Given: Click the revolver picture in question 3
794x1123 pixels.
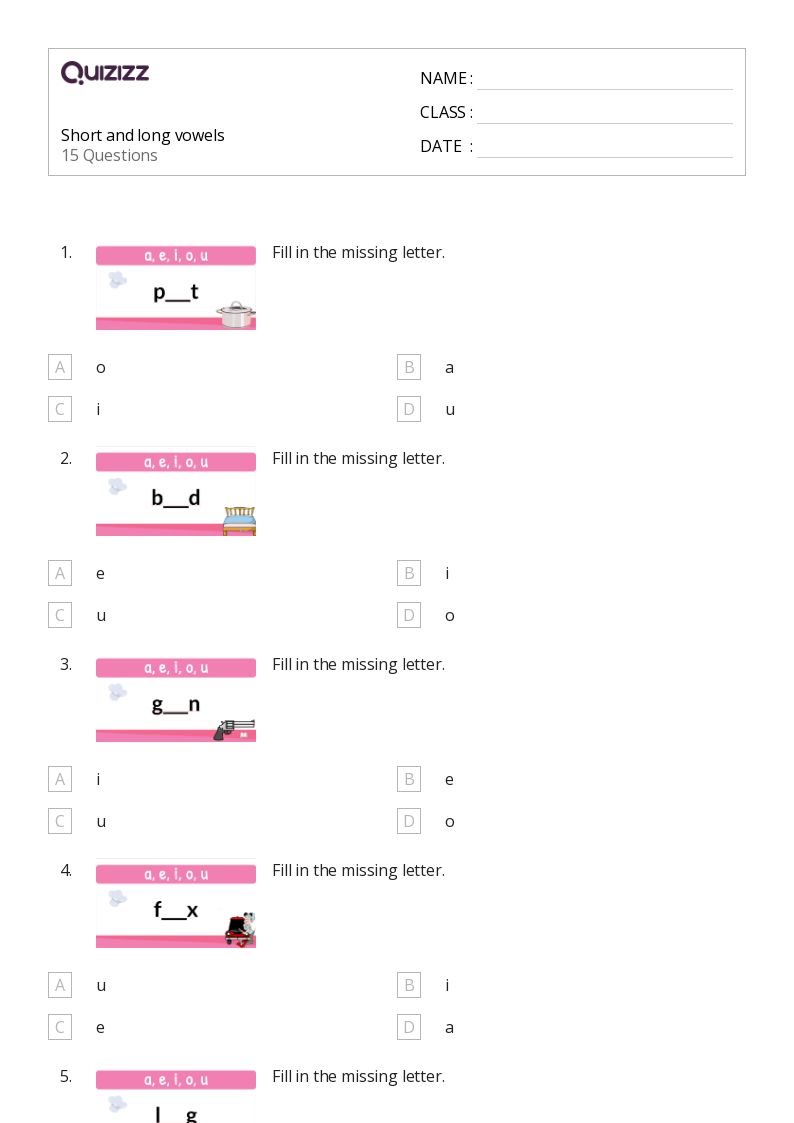Looking at the screenshot, I should click(234, 730).
